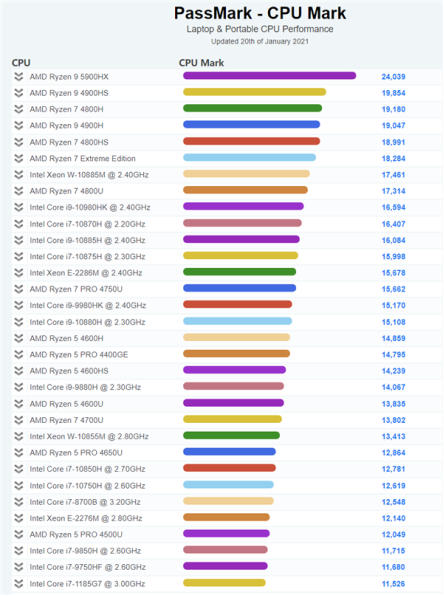Click the green bar for Ryzen 7 4800H
Image resolution: width=444 pixels, height=596 pixels.
[x=252, y=108]
